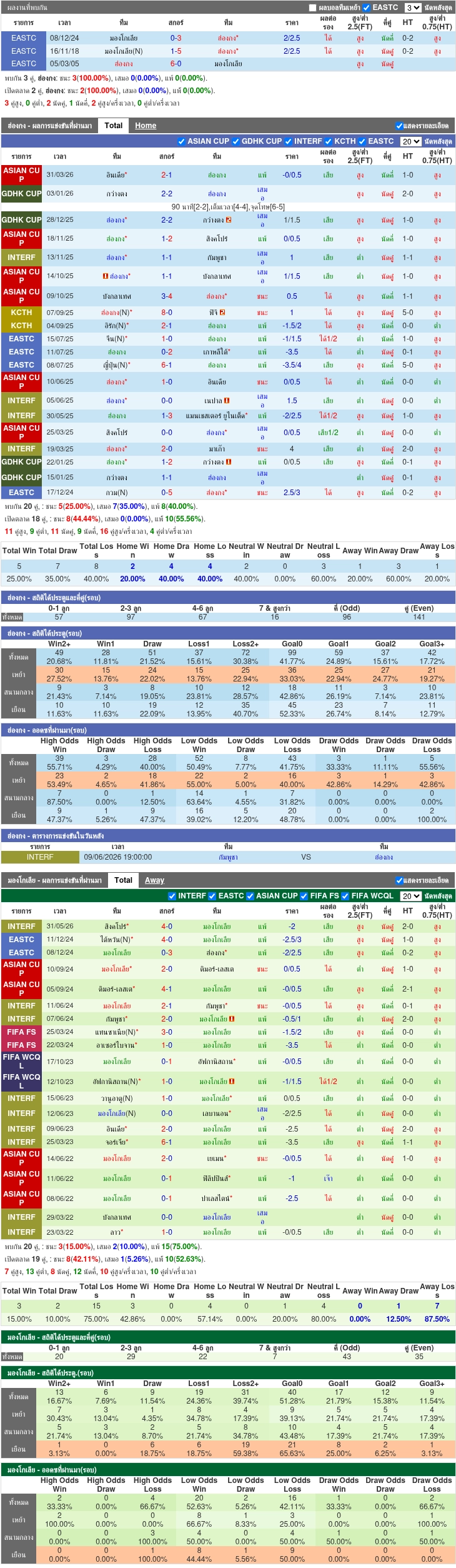Screen dimensions: 456x1568
Task: Open มองโกเลีย recent matches count dropdown
Action: coord(411,896)
